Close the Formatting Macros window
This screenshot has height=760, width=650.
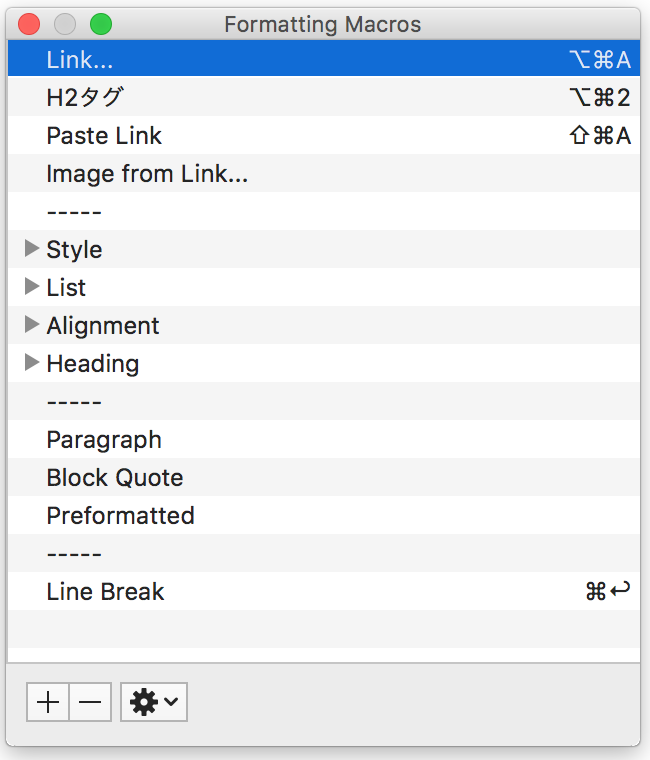click(29, 24)
